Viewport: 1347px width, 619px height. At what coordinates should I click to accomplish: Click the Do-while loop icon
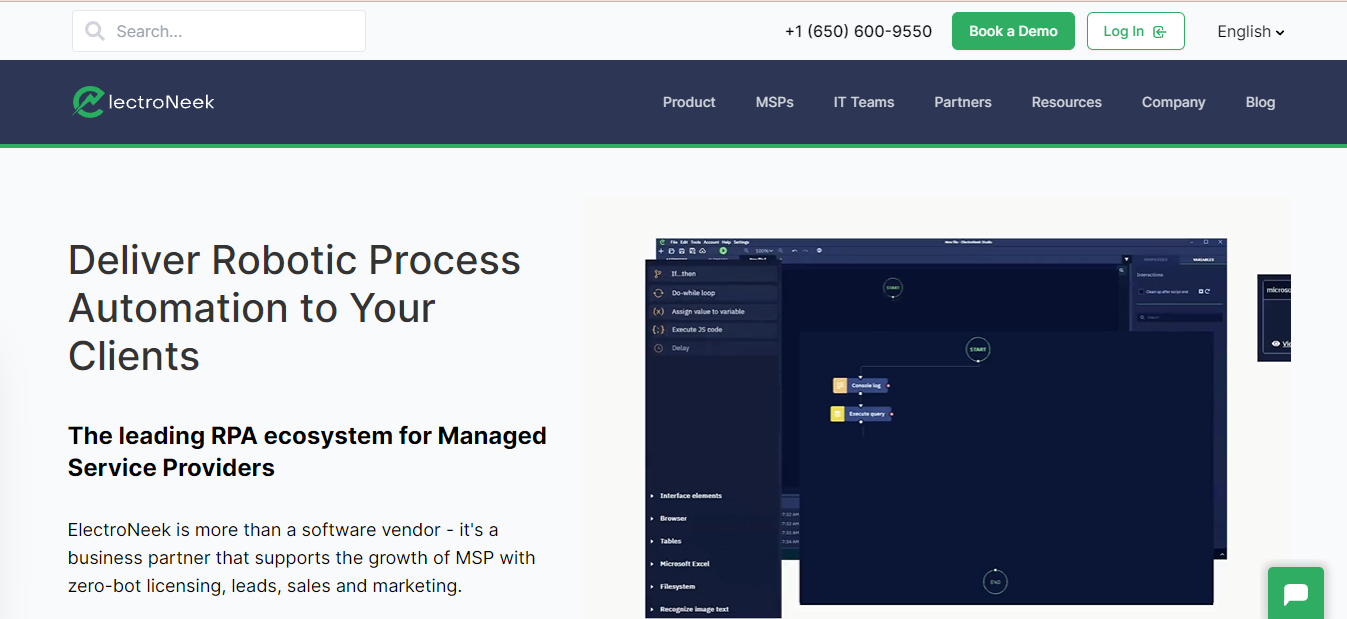pyautogui.click(x=658, y=293)
